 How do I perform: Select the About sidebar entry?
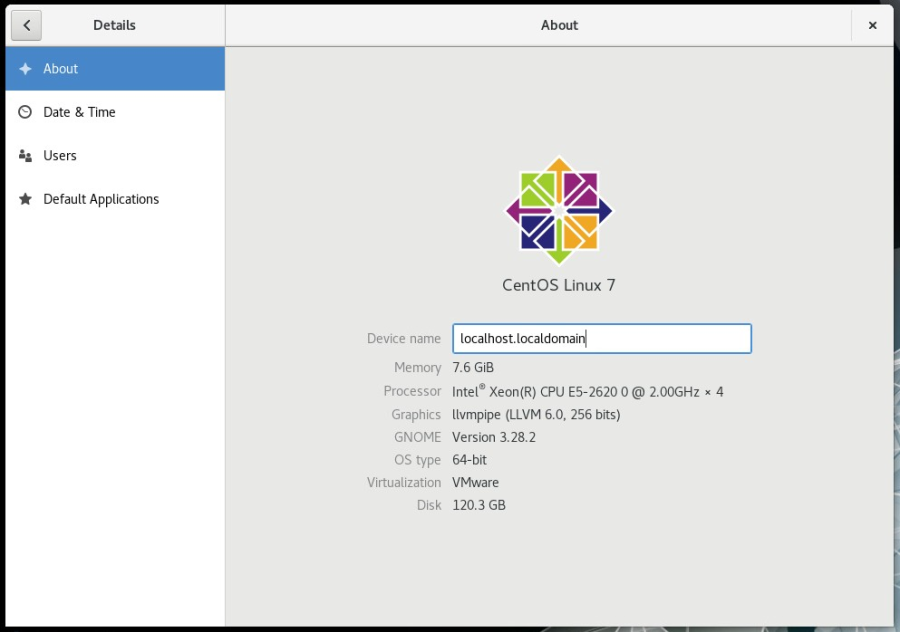point(115,69)
